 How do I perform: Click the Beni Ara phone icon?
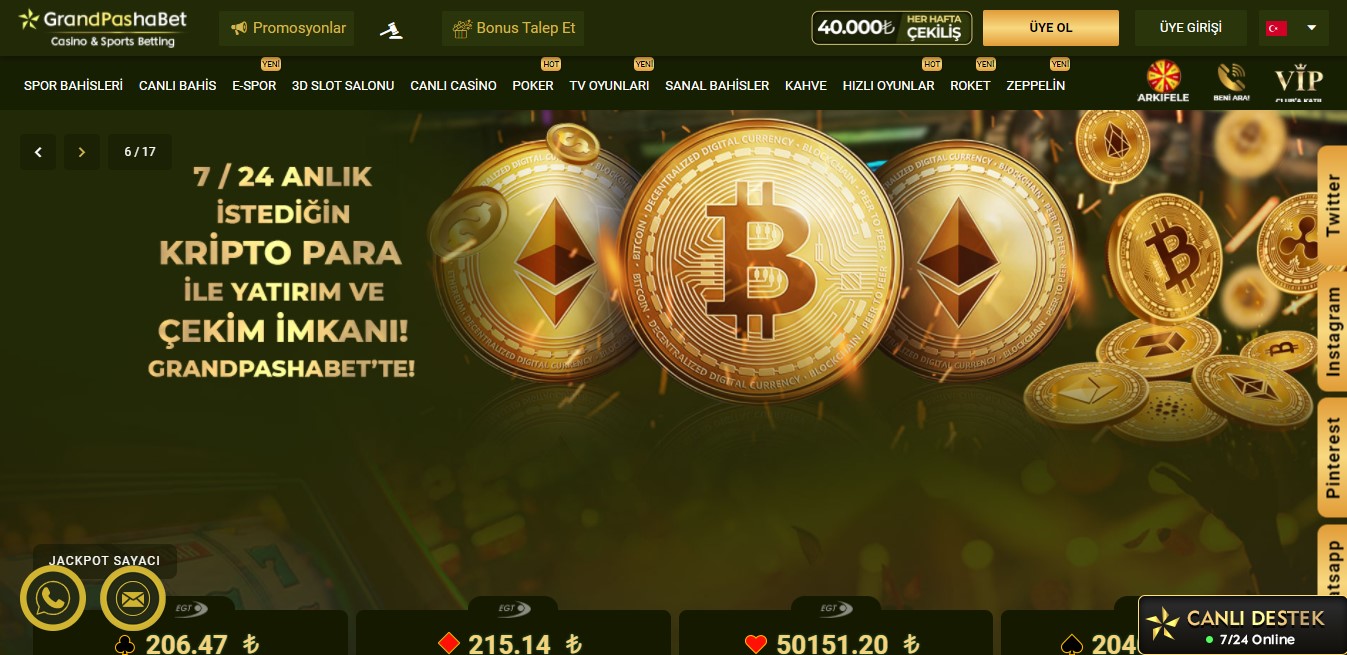[x=1230, y=82]
